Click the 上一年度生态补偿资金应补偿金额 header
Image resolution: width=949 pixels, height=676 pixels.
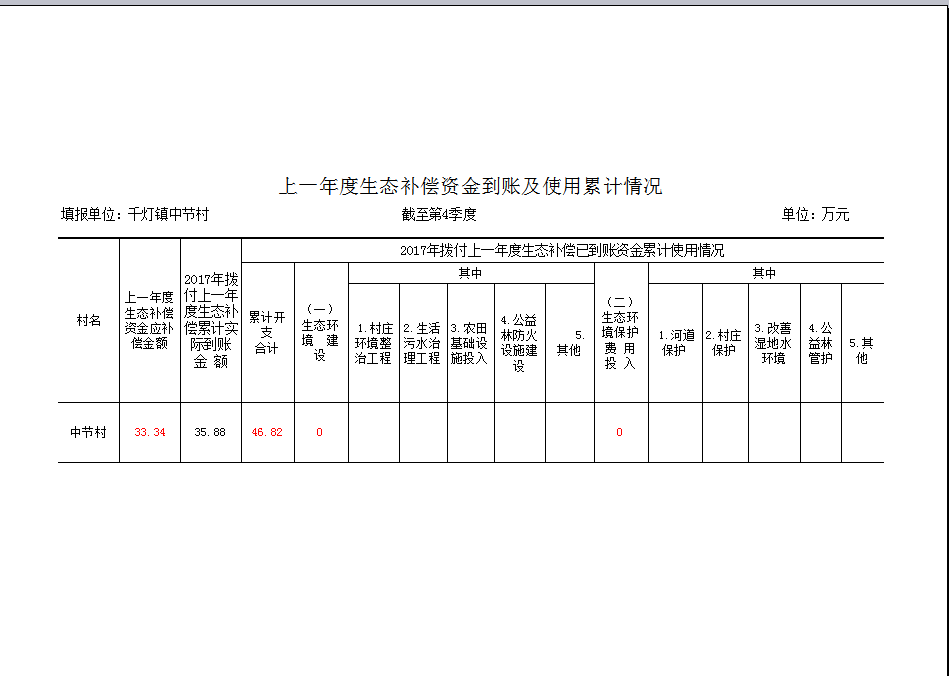click(x=149, y=320)
